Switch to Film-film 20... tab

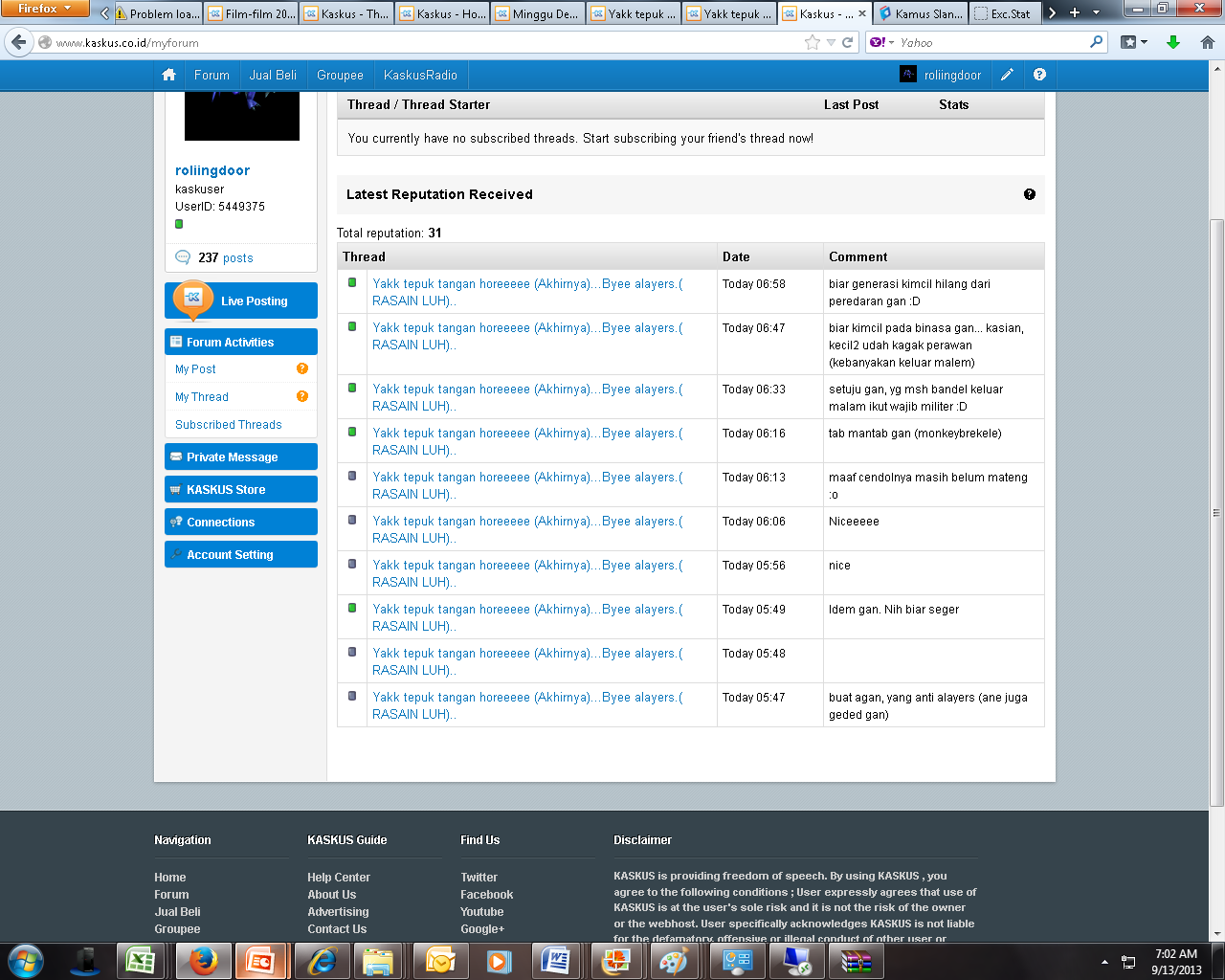pyautogui.click(x=252, y=13)
